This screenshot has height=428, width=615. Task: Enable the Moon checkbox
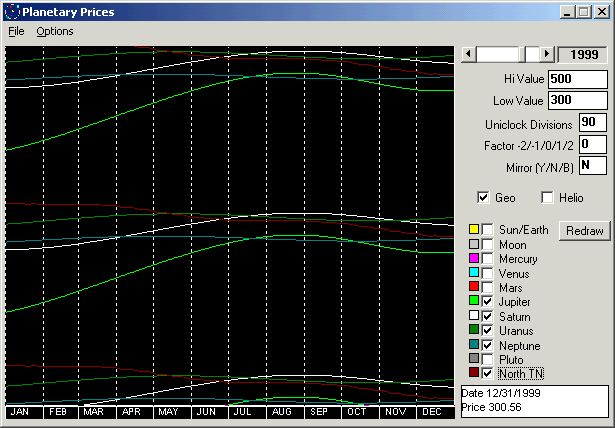click(x=487, y=244)
